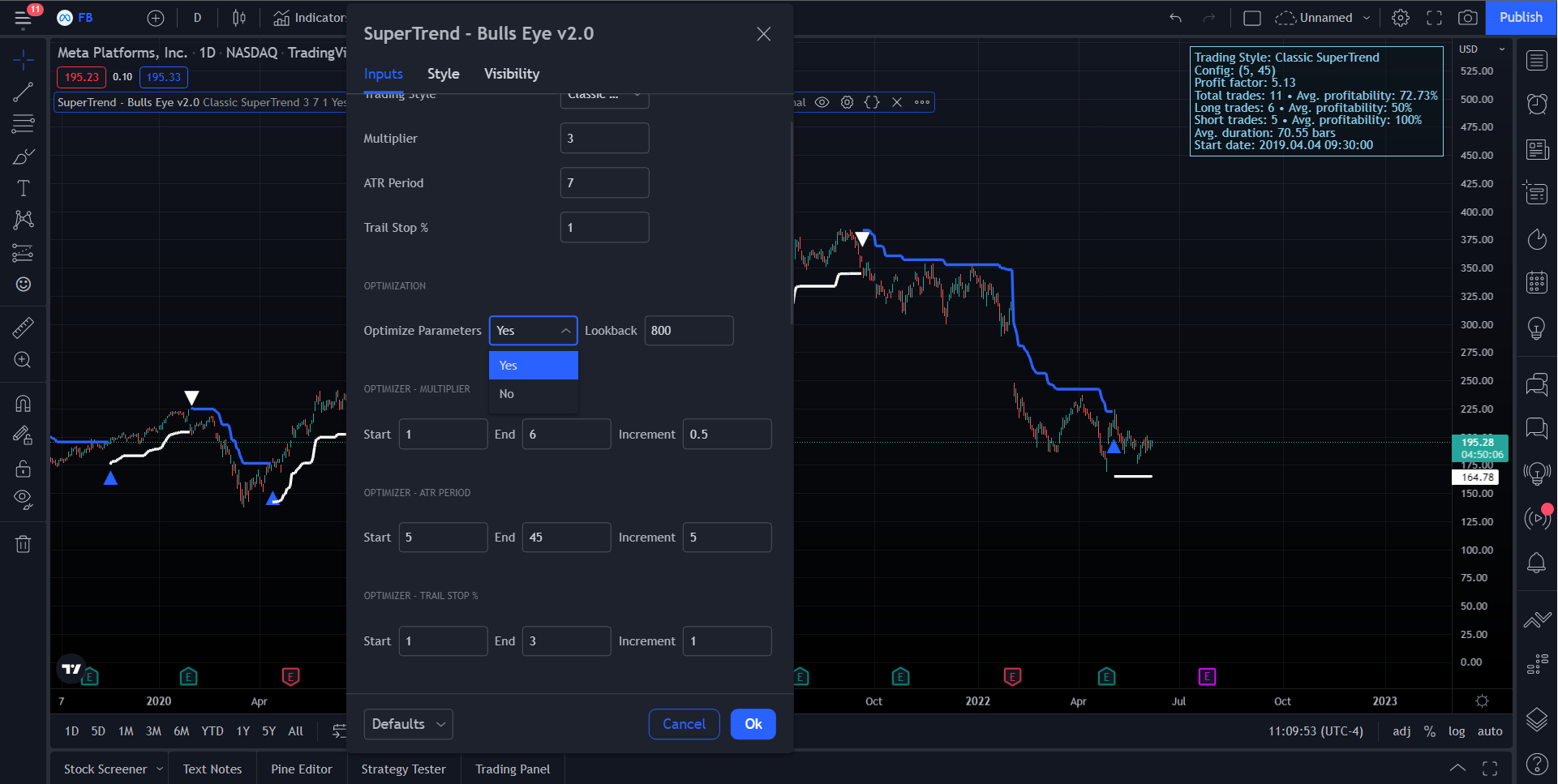Select the Text annotation tool
The width and height of the screenshot is (1558, 784).
tap(23, 187)
